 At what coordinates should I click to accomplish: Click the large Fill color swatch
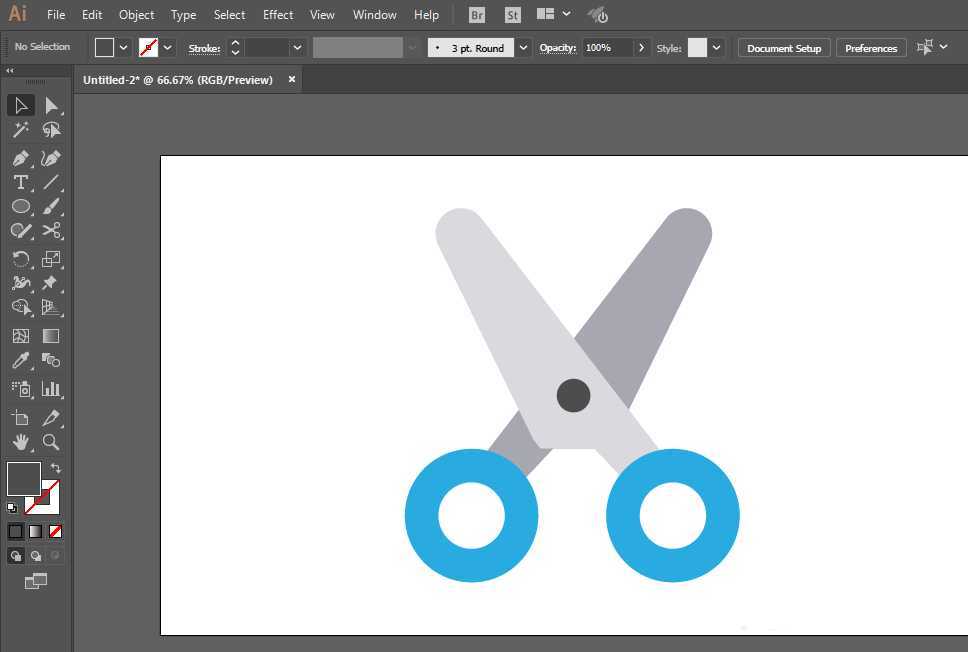23,479
